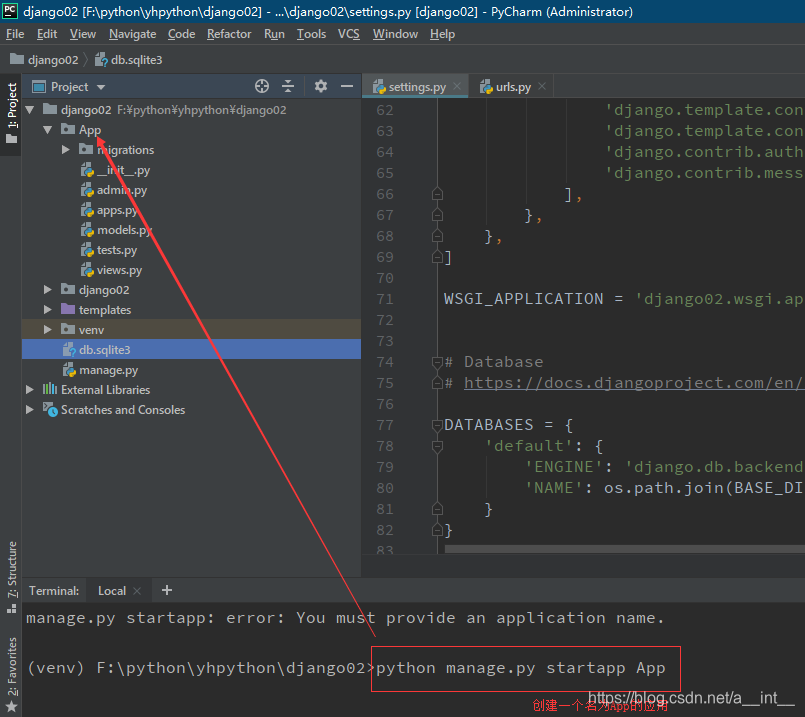The height and width of the screenshot is (717, 805).
Task: Click the views.py file icon
Action: [x=87, y=270]
